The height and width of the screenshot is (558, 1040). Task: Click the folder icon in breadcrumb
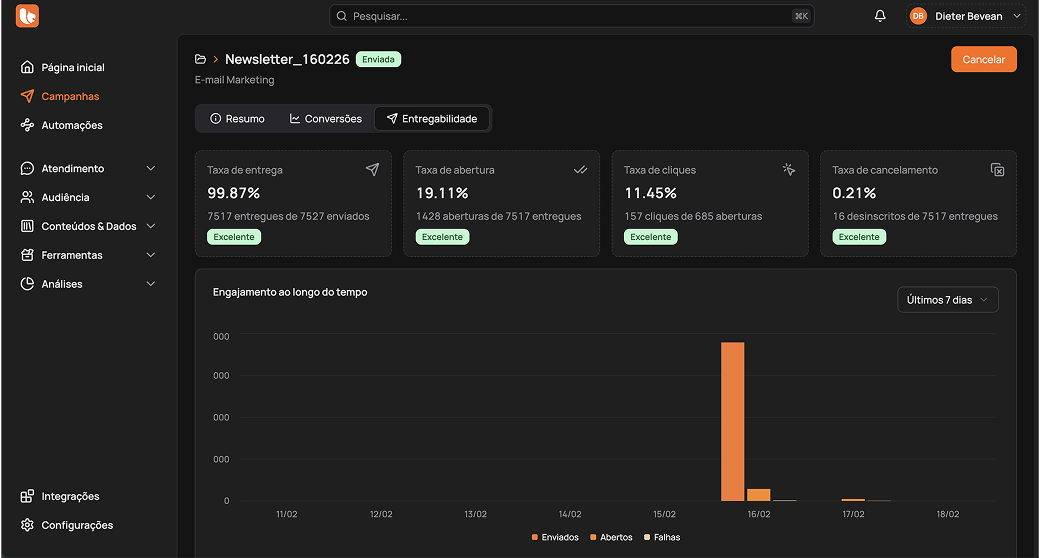201,60
